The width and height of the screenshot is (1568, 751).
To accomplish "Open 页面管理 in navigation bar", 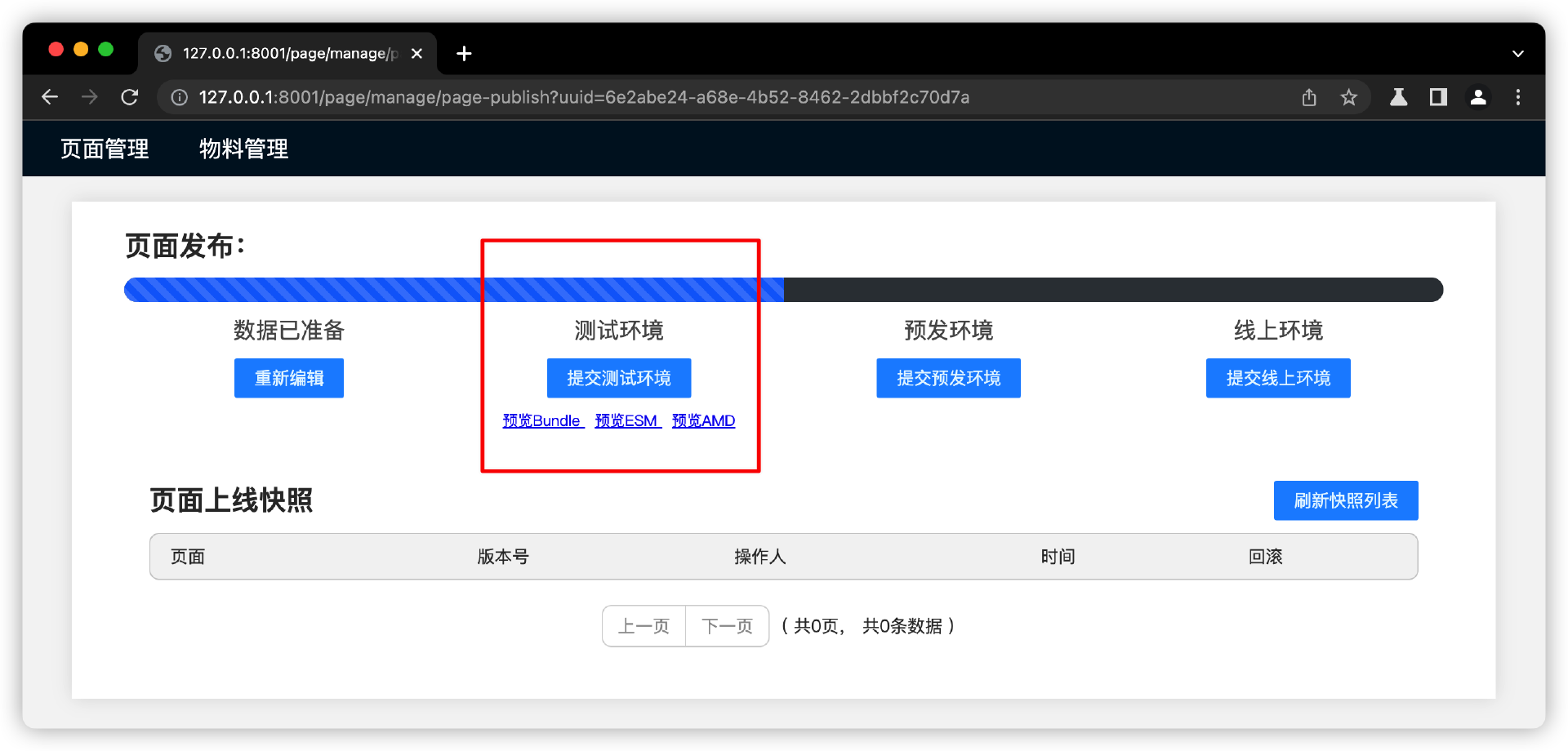I will tap(105, 149).
